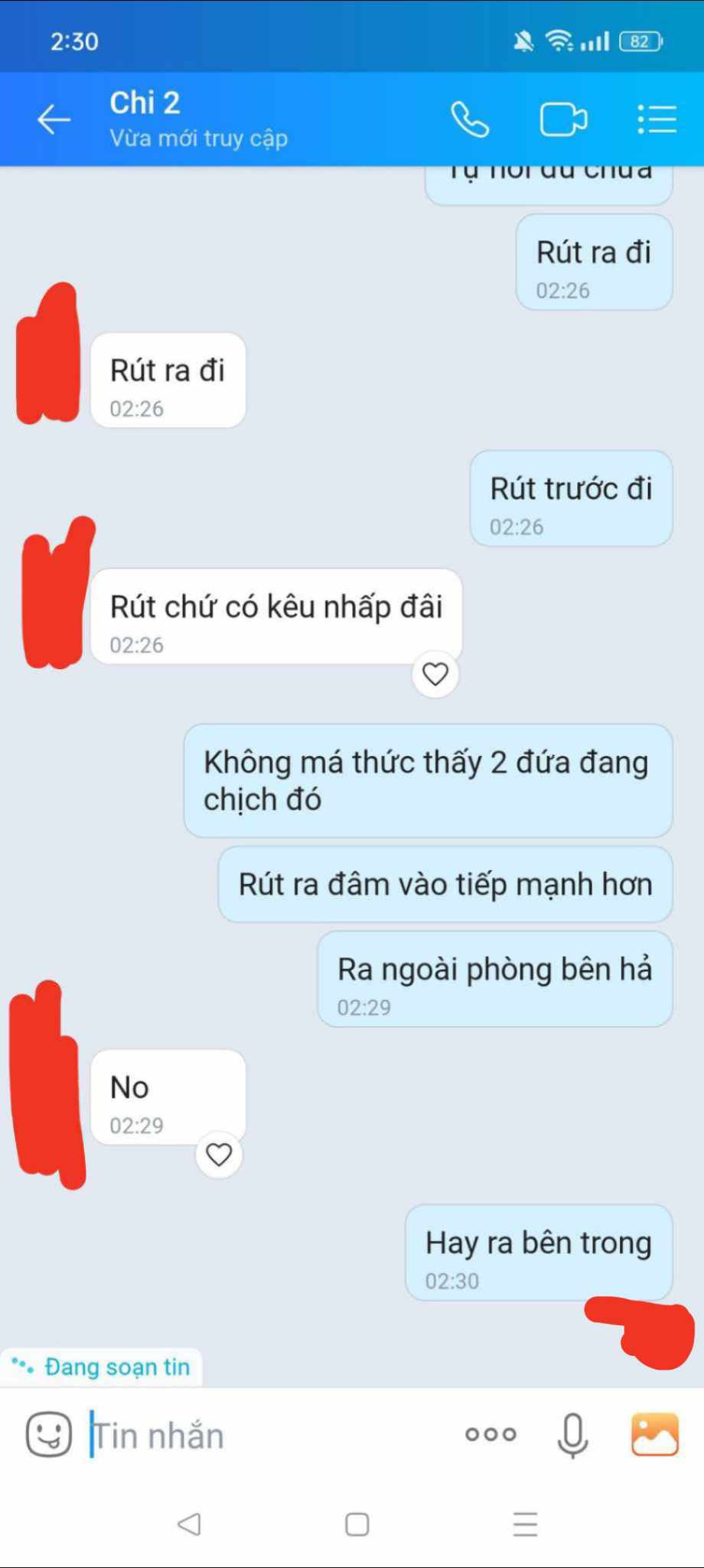Tap the "Ra ngoài phòng bên hả" message
Screen dimensions: 704x1568
[x=495, y=978]
